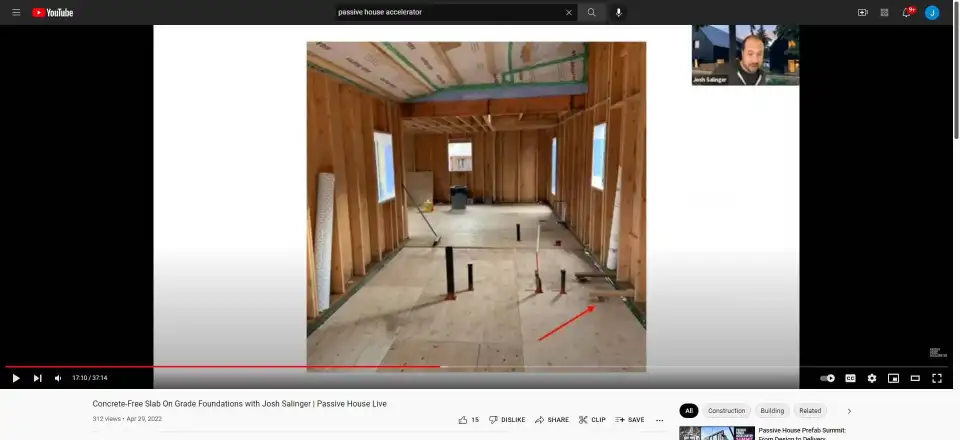Click the Share button
The height and width of the screenshot is (440, 960).
(x=552, y=420)
